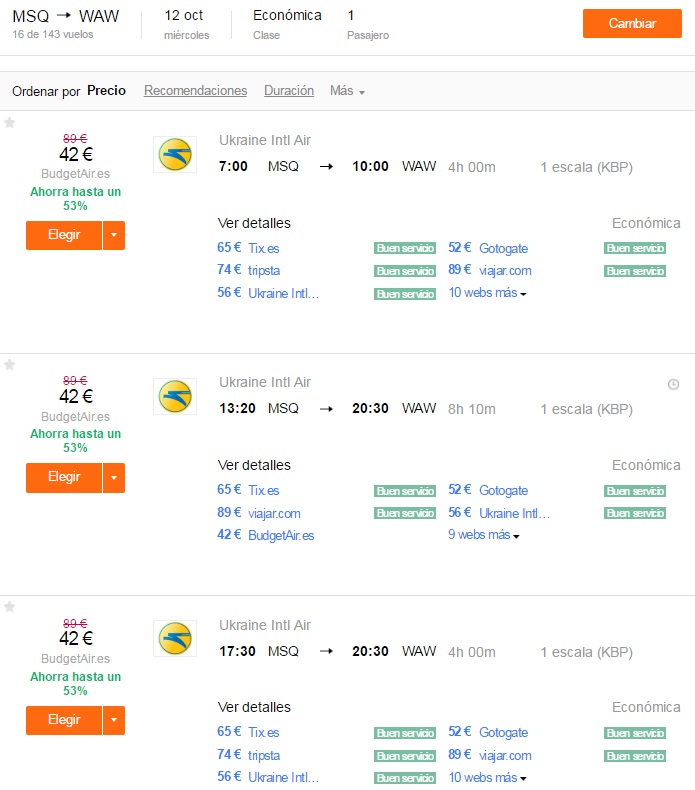Select 89 € viajar.com offer on 13:20 flight
695x790 pixels.
259,513
